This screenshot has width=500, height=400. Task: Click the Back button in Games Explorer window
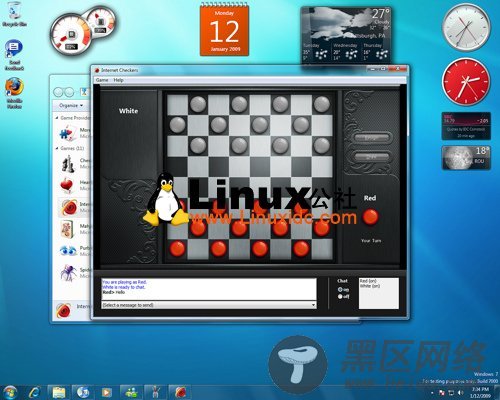coord(58,92)
